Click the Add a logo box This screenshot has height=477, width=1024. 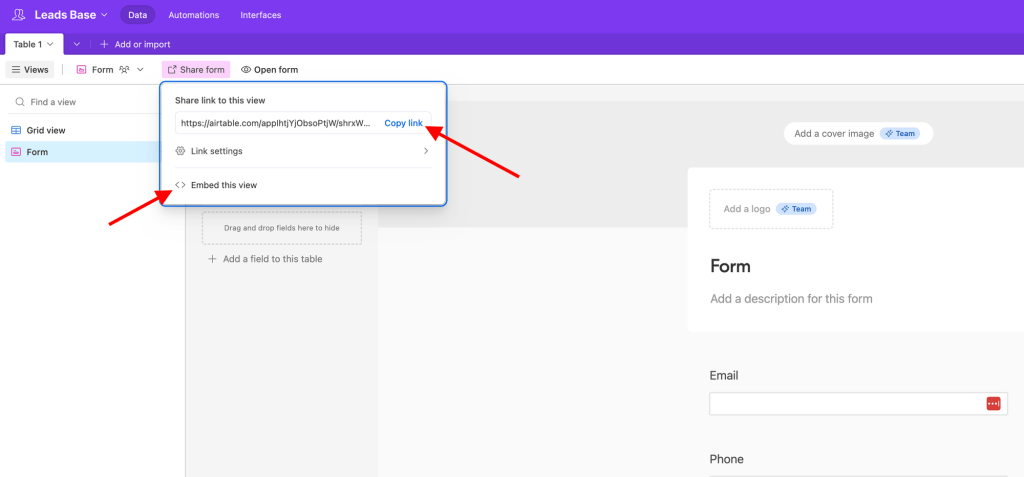(771, 209)
